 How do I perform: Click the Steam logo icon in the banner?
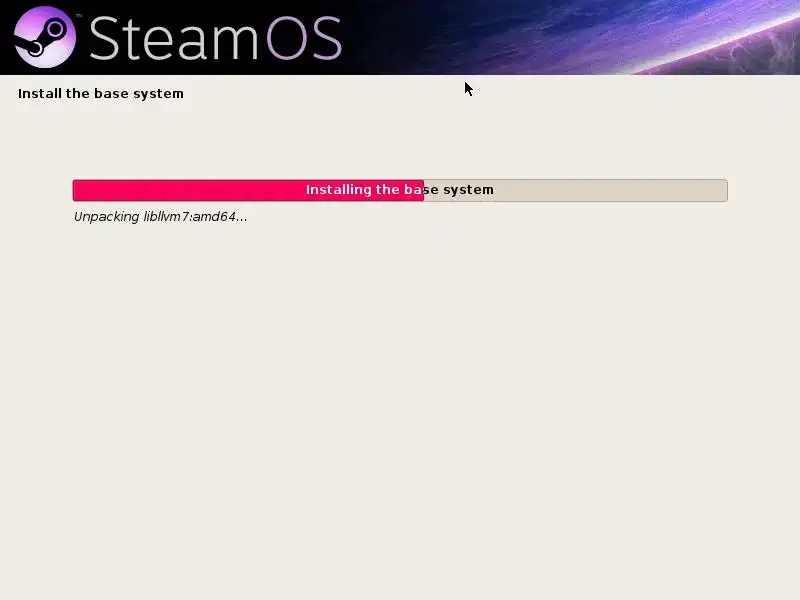[45, 37]
